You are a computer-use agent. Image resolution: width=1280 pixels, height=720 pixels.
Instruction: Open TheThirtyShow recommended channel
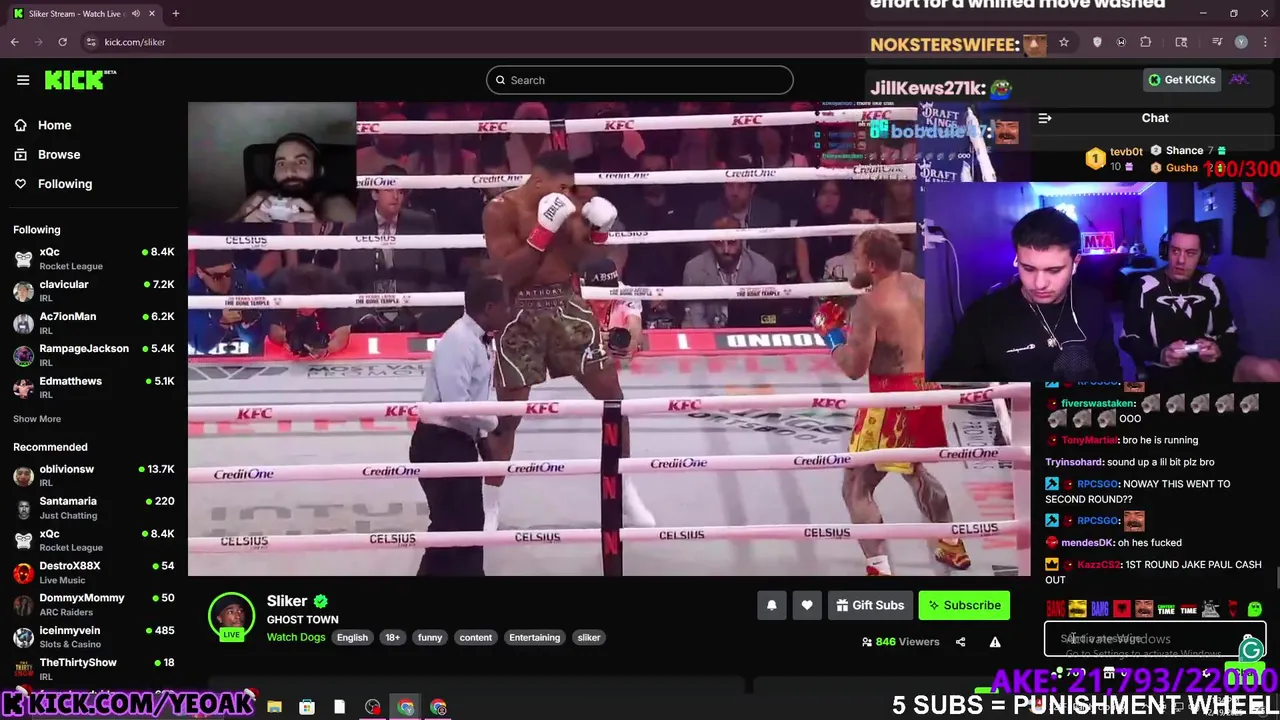click(94, 669)
